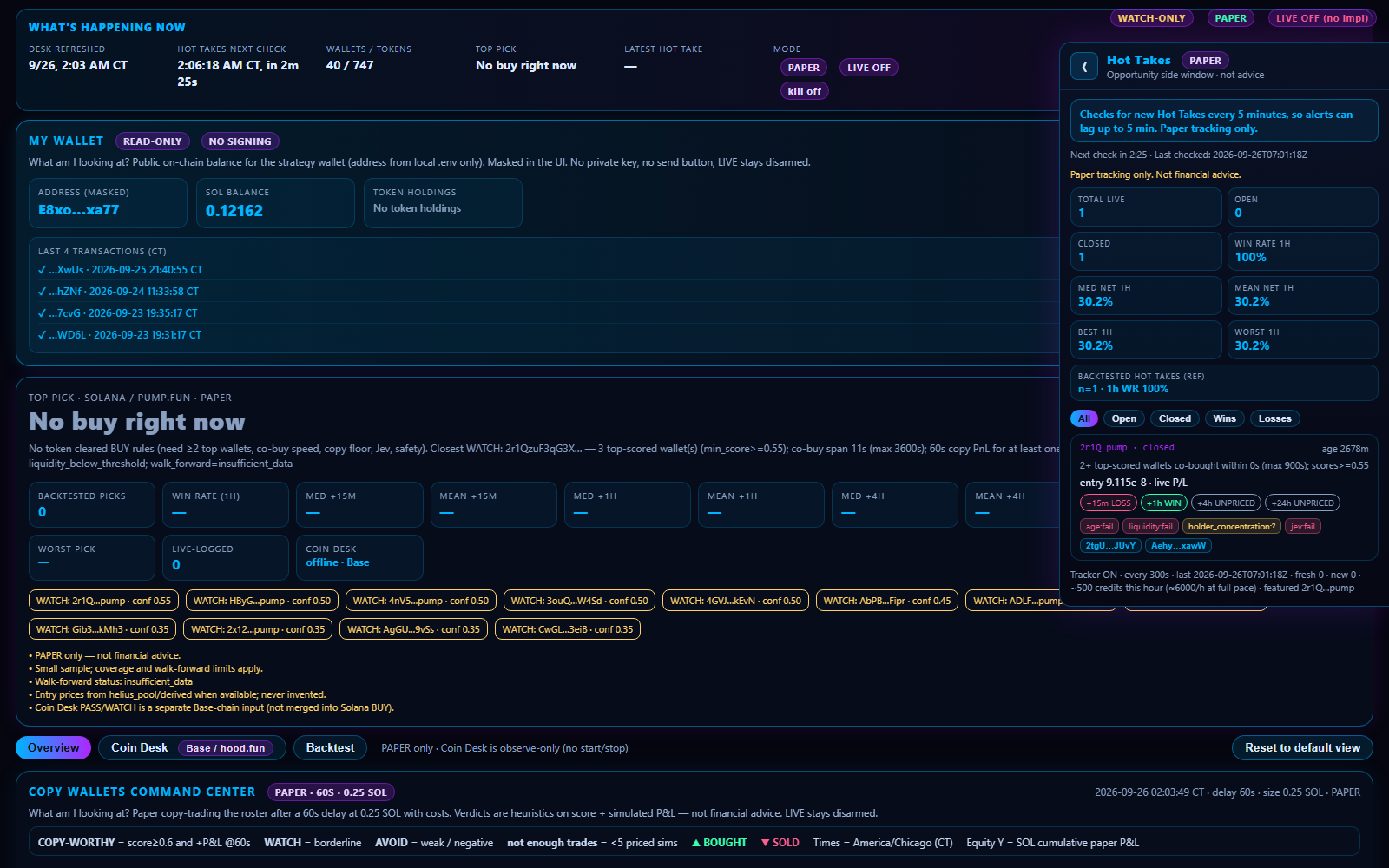Click the TOKEN HOLDINGS card

(x=443, y=203)
